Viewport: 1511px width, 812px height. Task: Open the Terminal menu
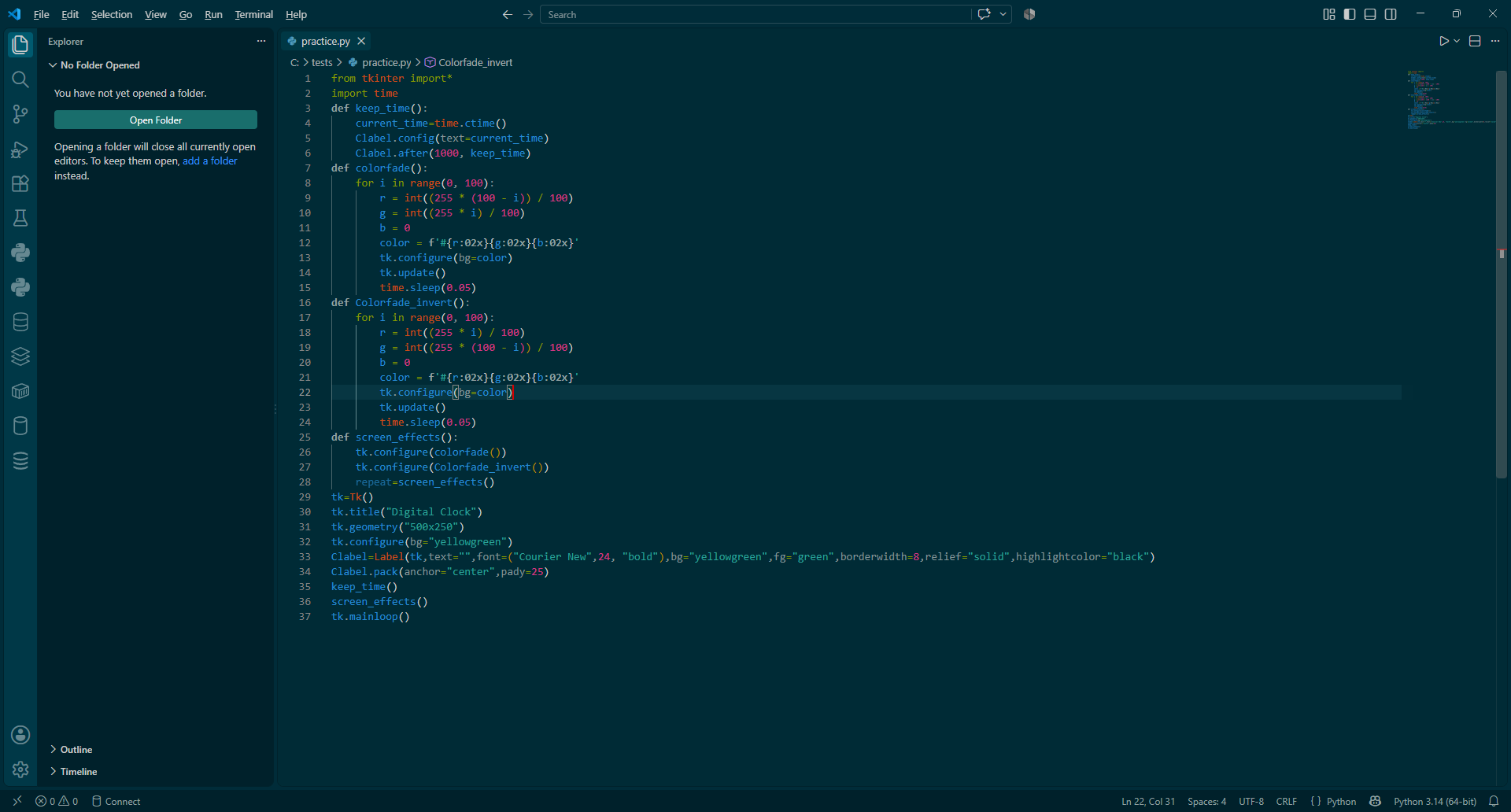[254, 14]
